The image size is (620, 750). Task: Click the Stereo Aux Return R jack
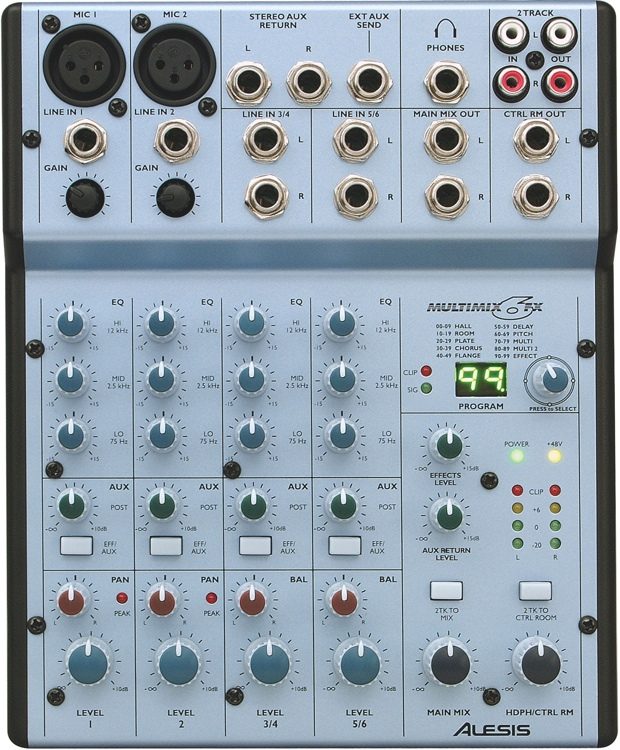(x=309, y=81)
